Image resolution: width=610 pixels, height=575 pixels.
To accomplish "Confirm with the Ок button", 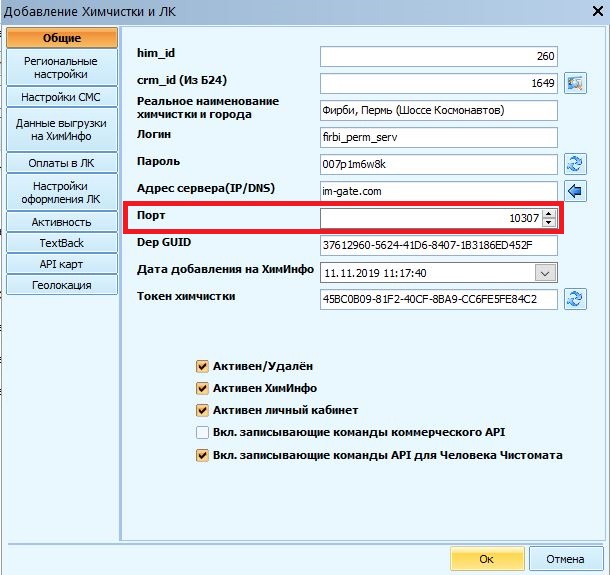I will point(487,559).
